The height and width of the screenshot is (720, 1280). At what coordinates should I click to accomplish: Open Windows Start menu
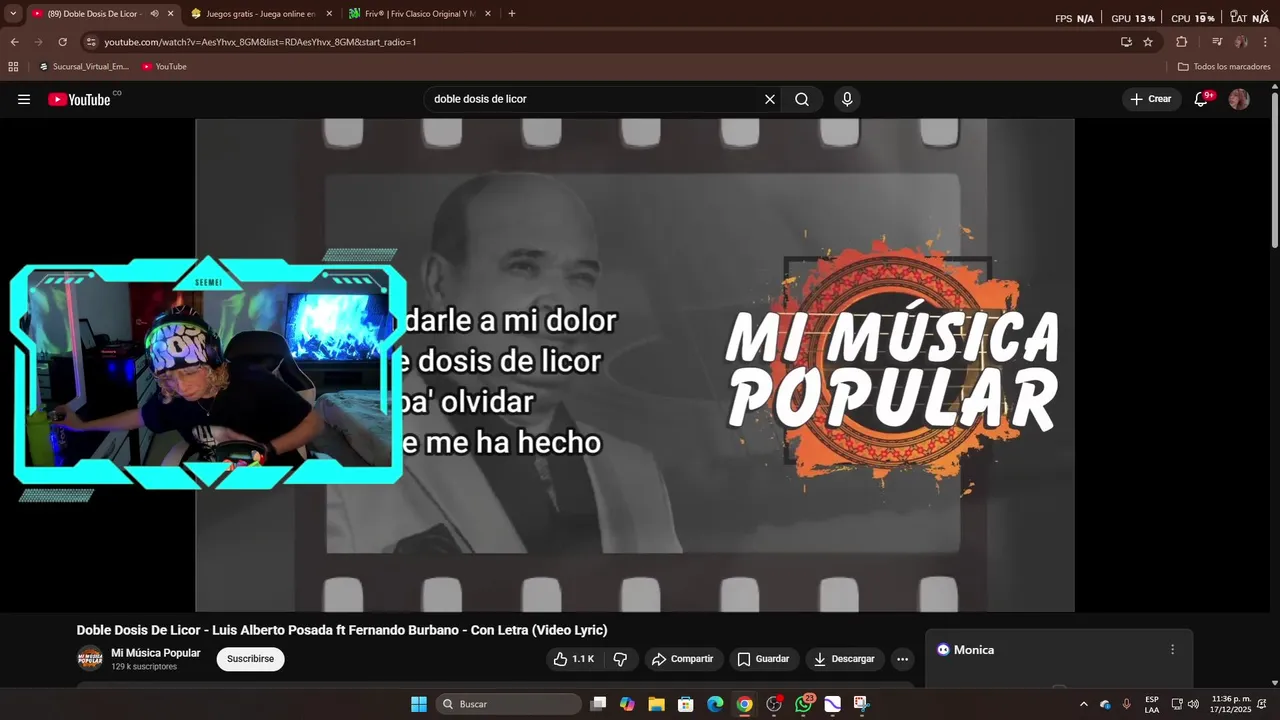point(419,704)
